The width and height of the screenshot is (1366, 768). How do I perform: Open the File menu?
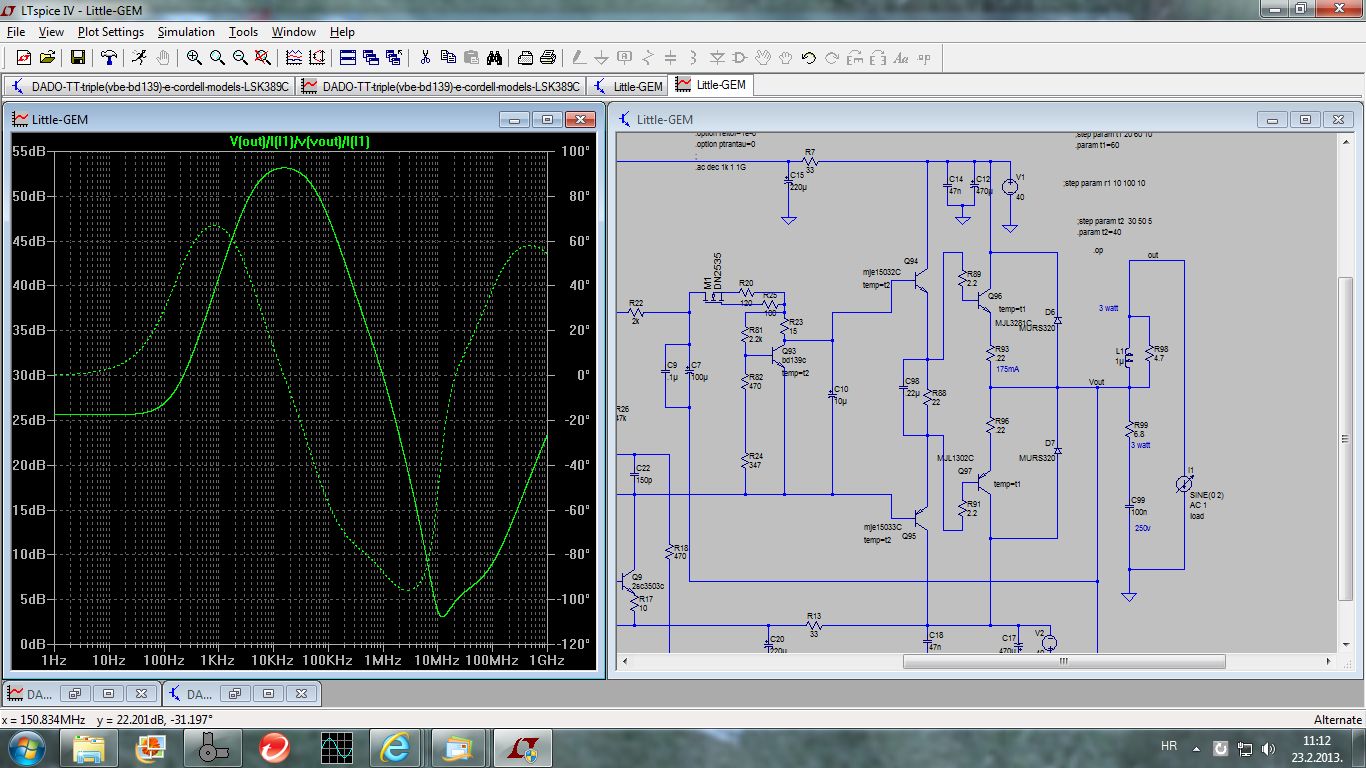(x=15, y=32)
